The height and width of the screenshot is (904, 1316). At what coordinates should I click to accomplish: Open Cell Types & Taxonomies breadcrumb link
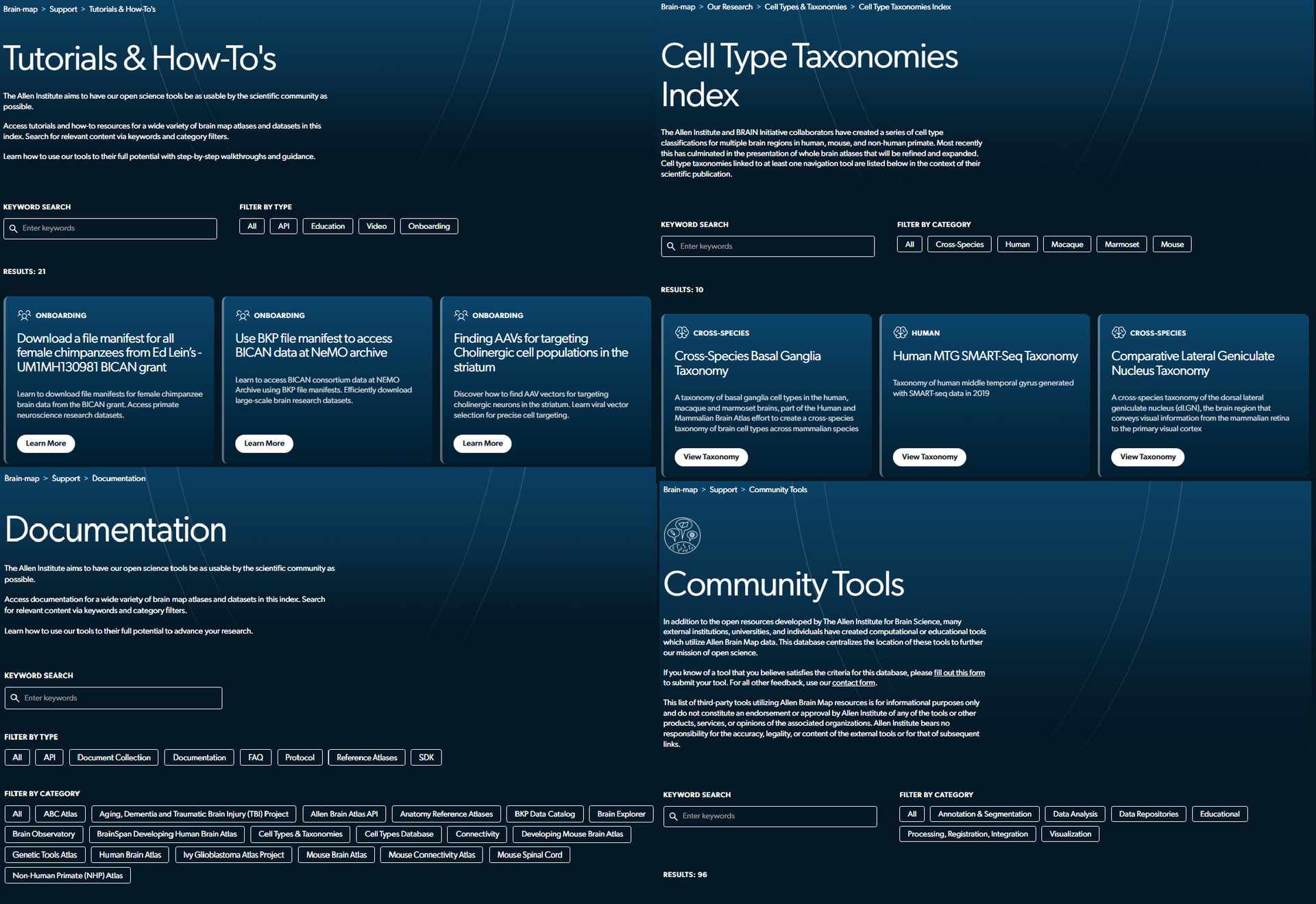pos(805,7)
